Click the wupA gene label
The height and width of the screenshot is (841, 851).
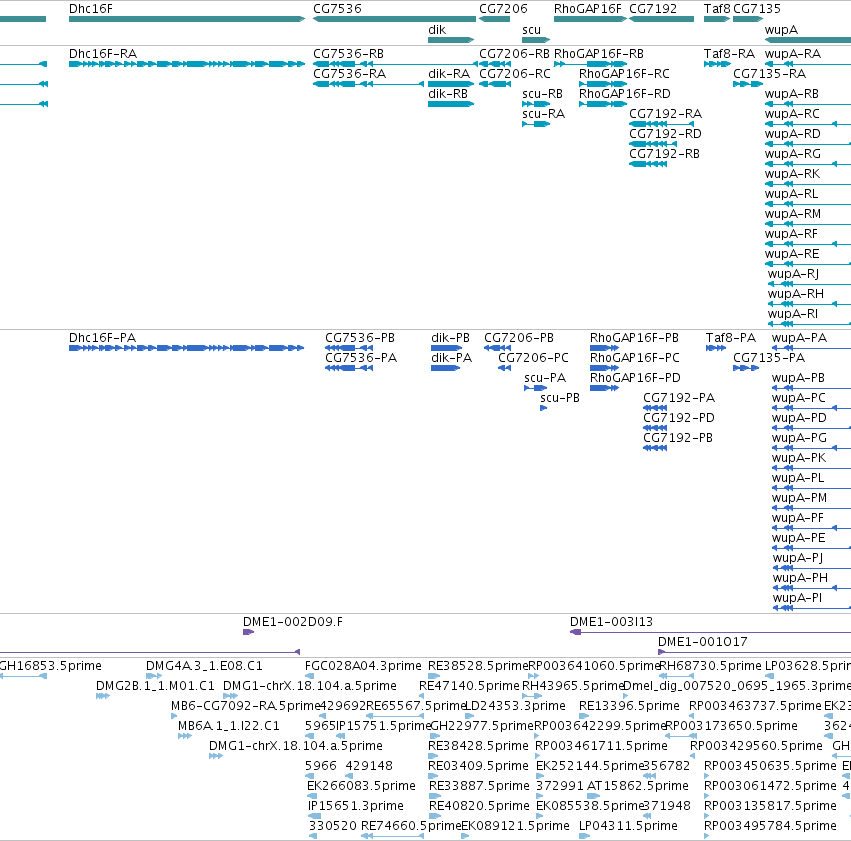[781, 30]
